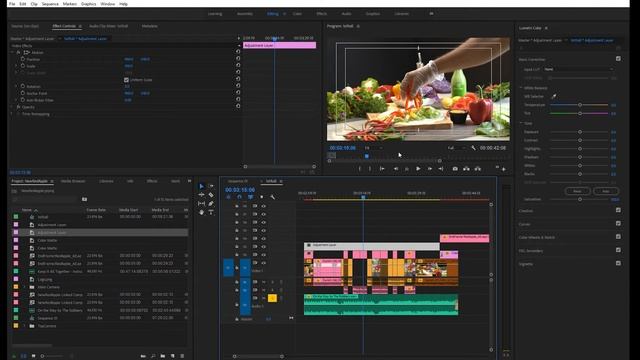The height and width of the screenshot is (360, 640).
Task: Select the Track Select Forward tool
Action: point(211,186)
